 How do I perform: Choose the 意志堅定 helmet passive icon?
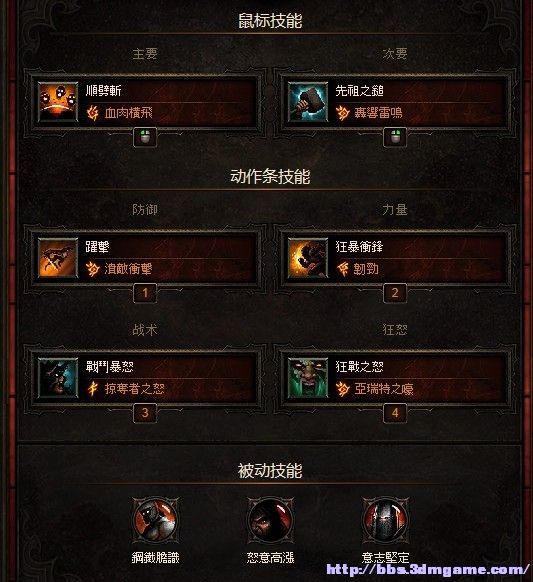coord(385,520)
